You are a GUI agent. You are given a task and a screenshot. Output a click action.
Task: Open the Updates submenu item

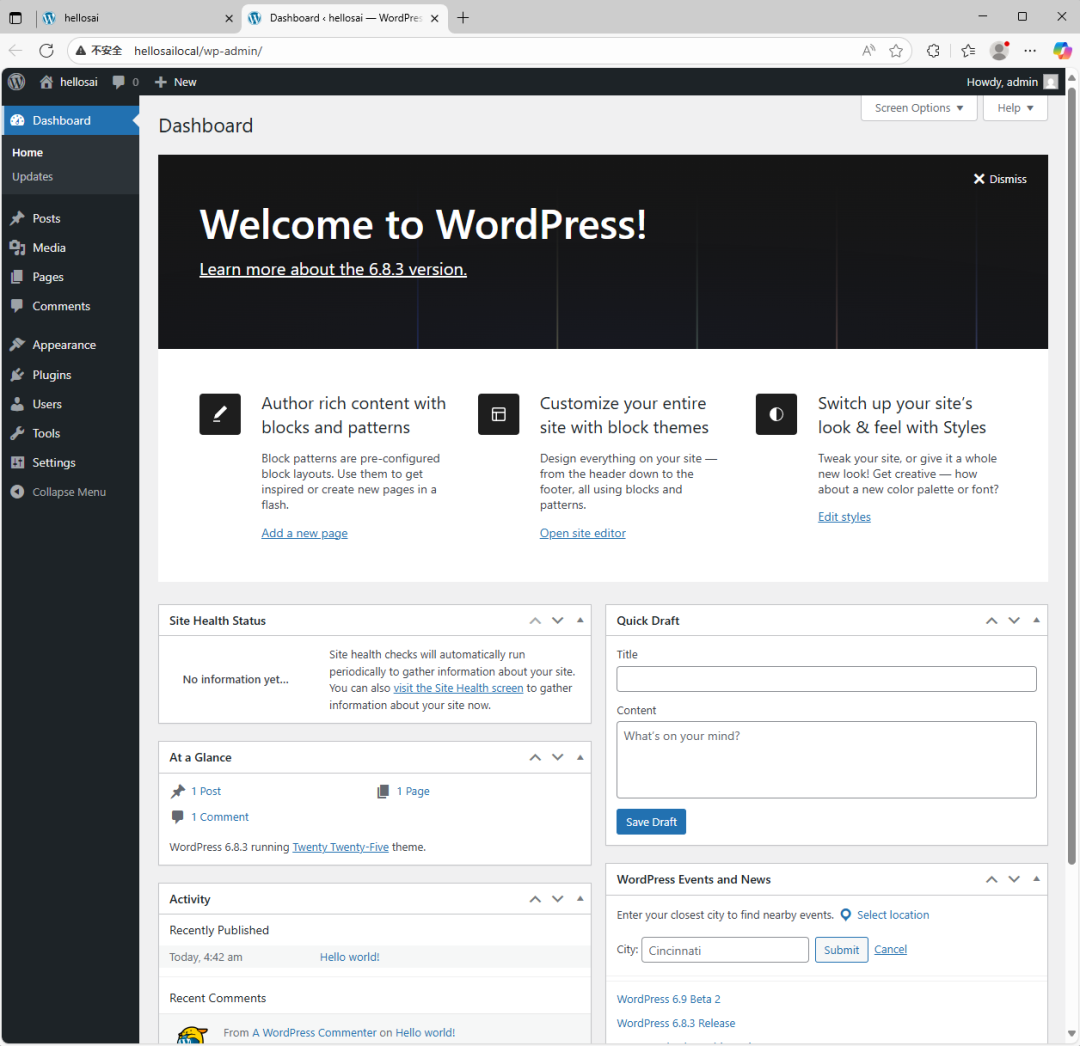32,177
